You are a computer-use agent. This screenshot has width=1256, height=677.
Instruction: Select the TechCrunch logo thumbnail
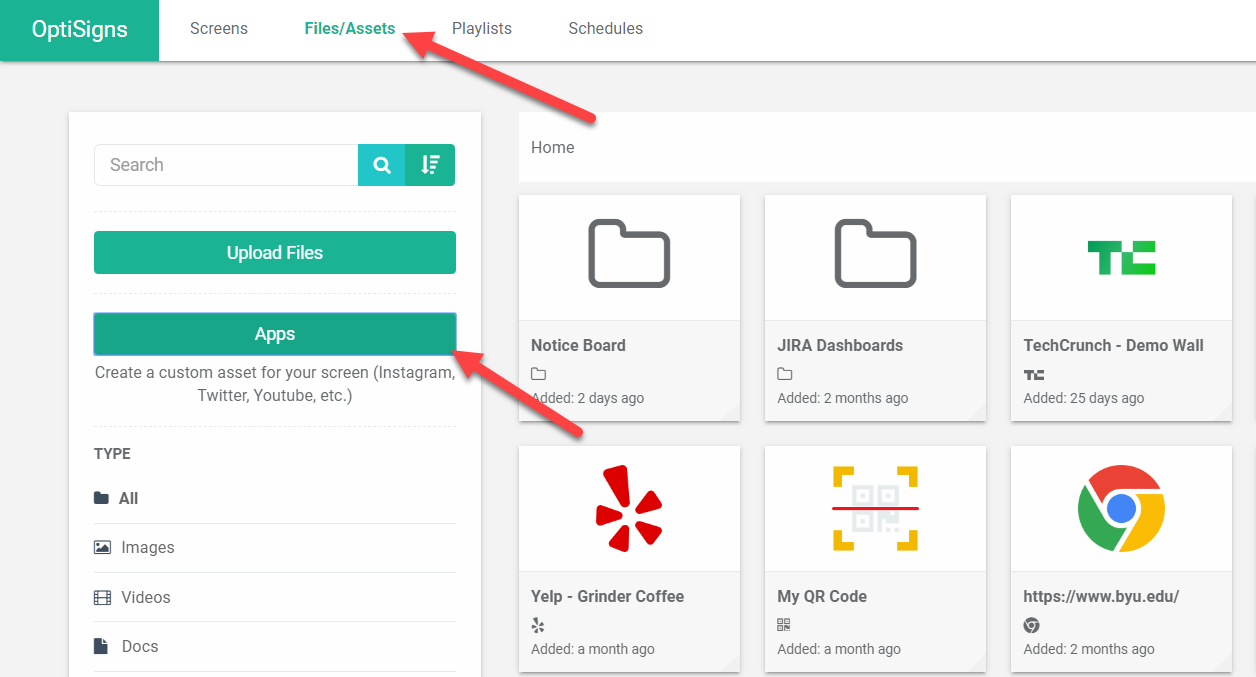tap(1121, 257)
